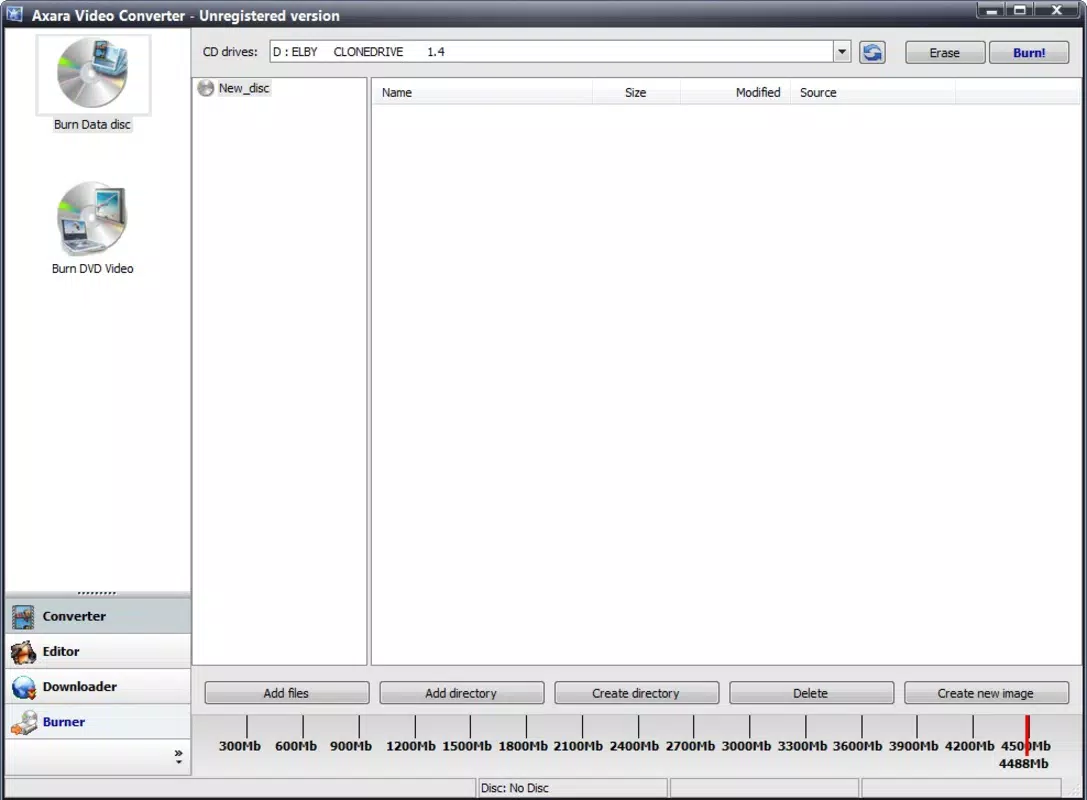The image size is (1087, 800).
Task: Switch to the Editor section
Action: coord(98,652)
